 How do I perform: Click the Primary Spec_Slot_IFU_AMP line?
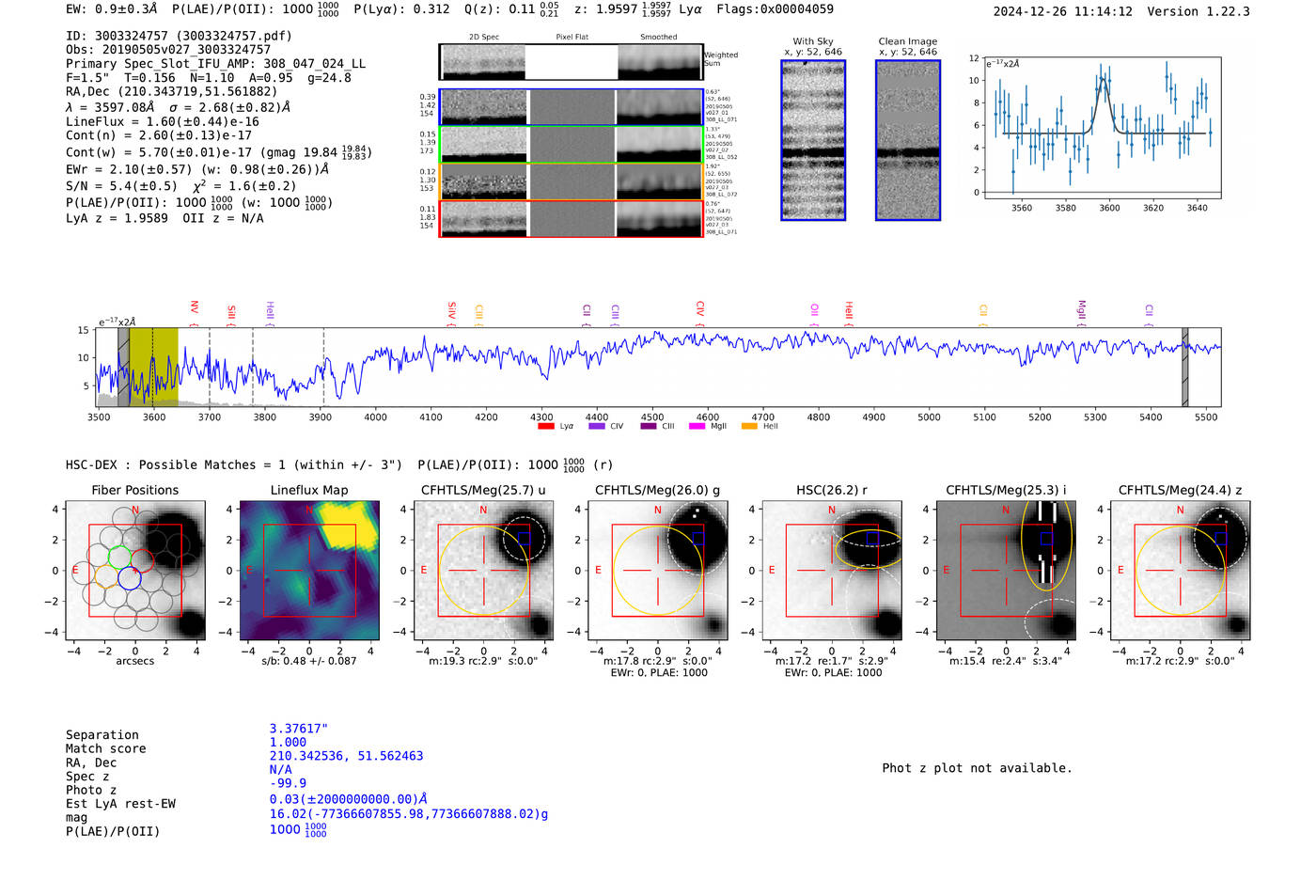coord(215,64)
